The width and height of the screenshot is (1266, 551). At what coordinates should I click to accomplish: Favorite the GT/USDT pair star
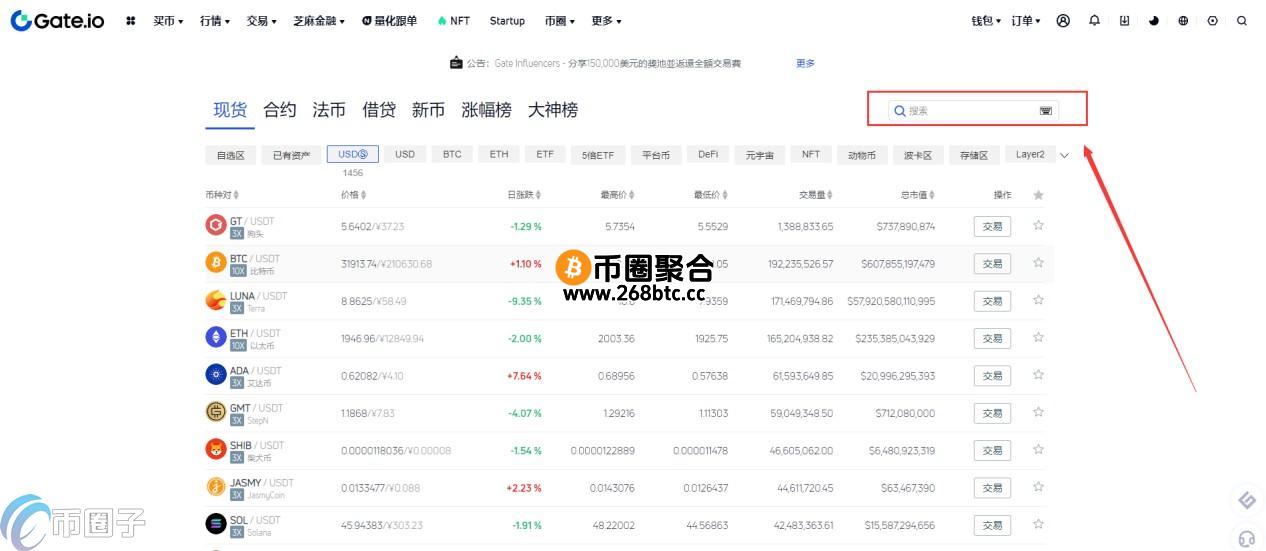point(1038,226)
